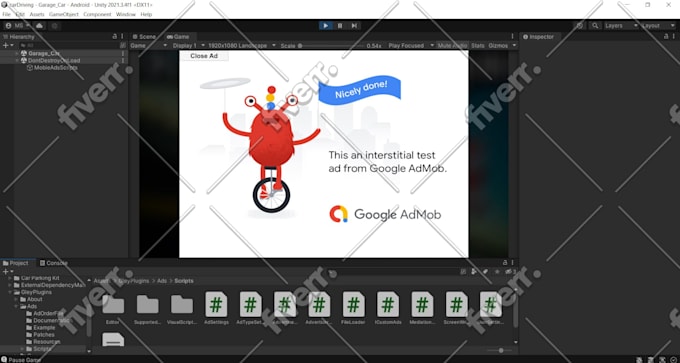Image resolution: width=680 pixels, height=363 pixels.
Task: Open the File menu
Action: point(7,14)
